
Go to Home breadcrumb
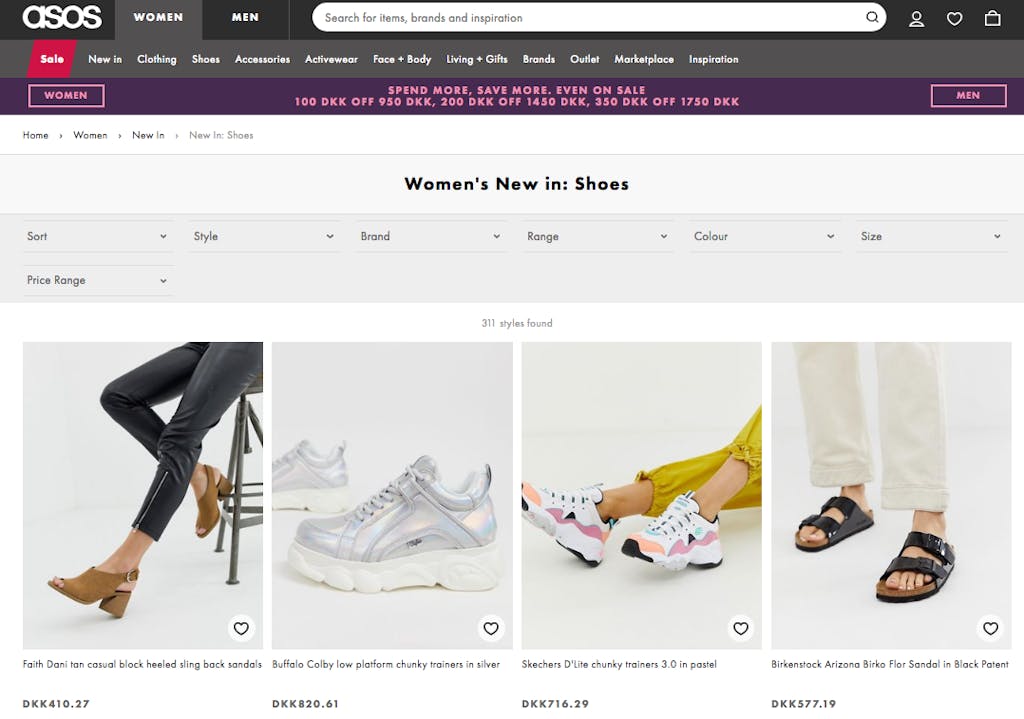(35, 135)
